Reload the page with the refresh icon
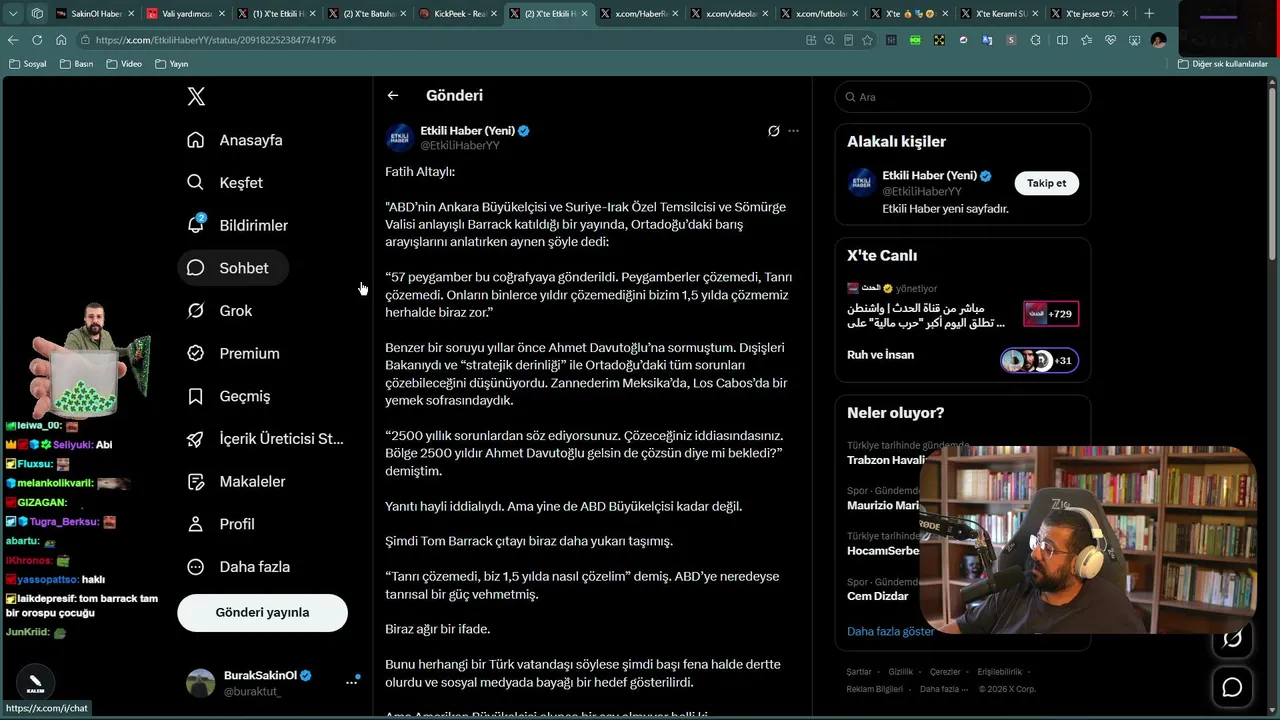This screenshot has height=720, width=1280. click(37, 40)
